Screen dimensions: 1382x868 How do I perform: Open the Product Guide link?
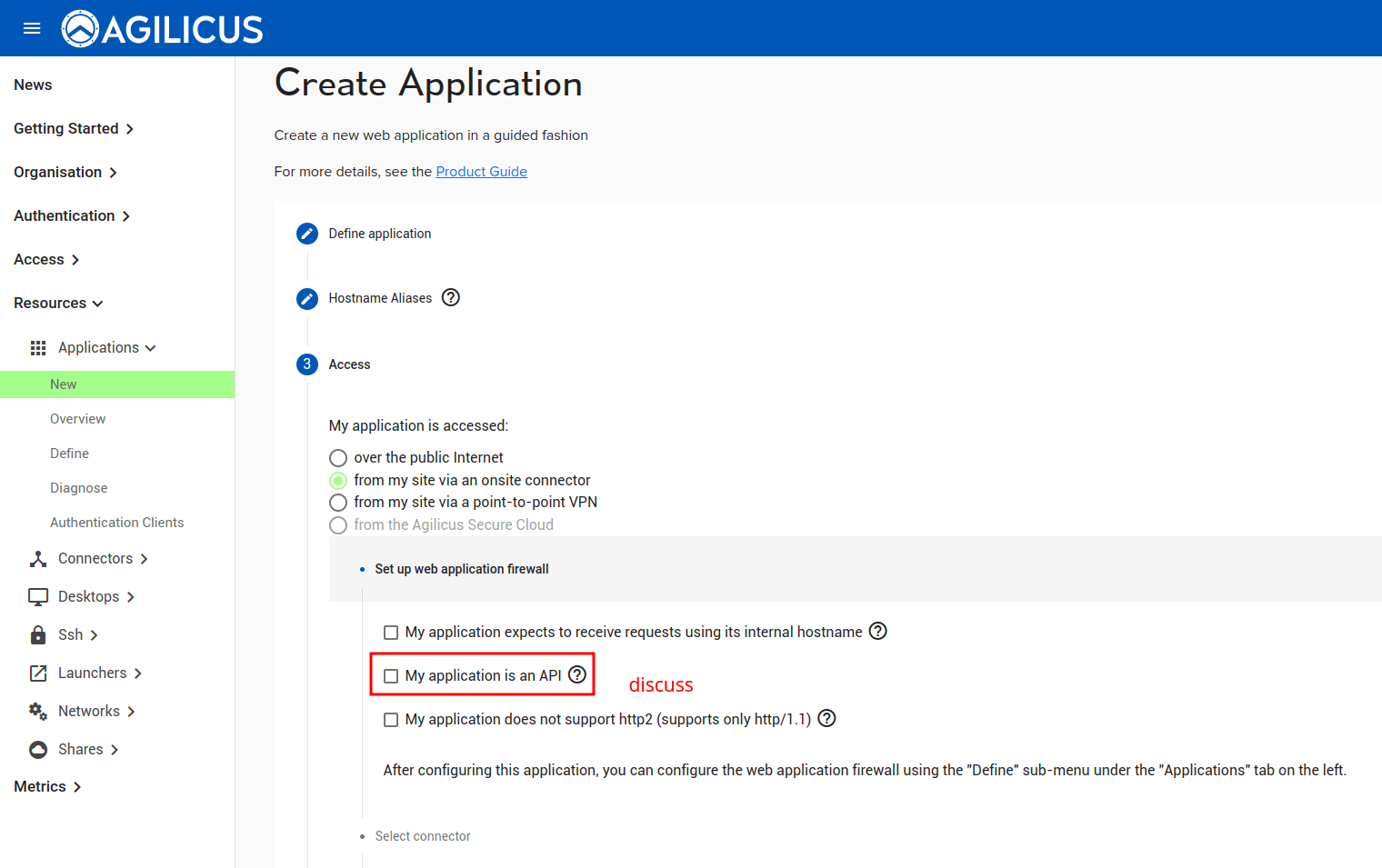tap(481, 172)
